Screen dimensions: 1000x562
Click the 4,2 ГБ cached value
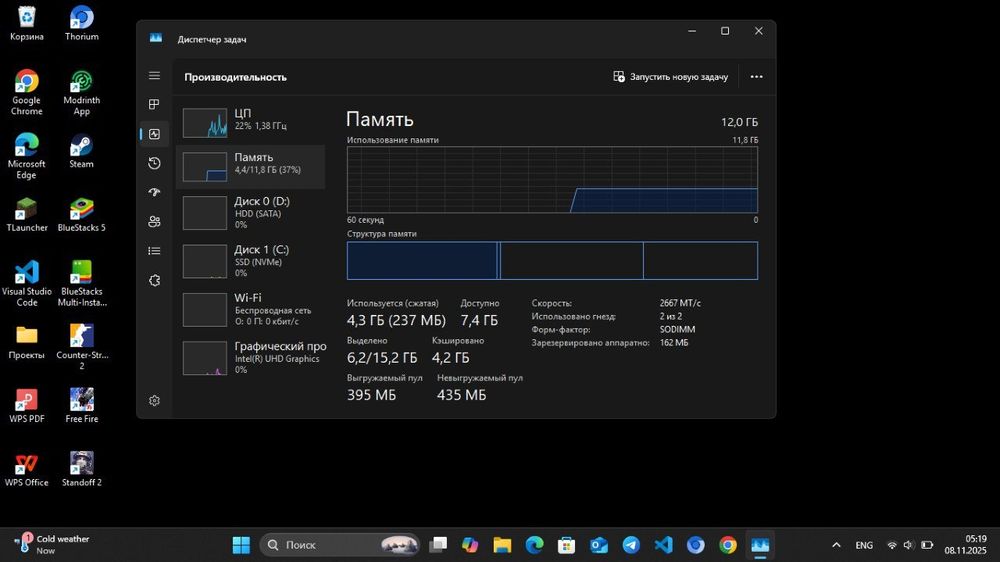(450, 358)
